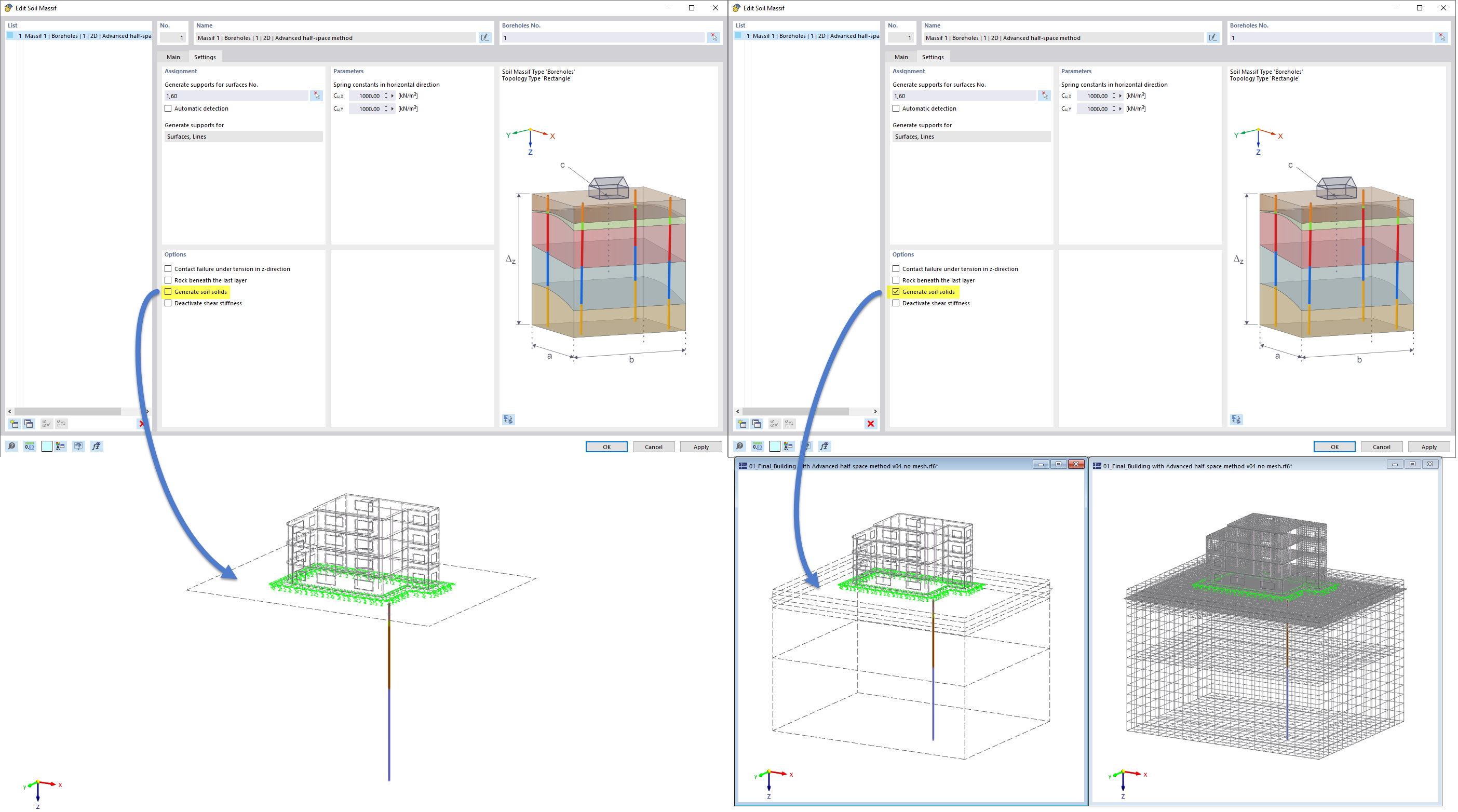The width and height of the screenshot is (1458, 812).
Task: Open the decimal places settings icon
Action: tap(29, 446)
